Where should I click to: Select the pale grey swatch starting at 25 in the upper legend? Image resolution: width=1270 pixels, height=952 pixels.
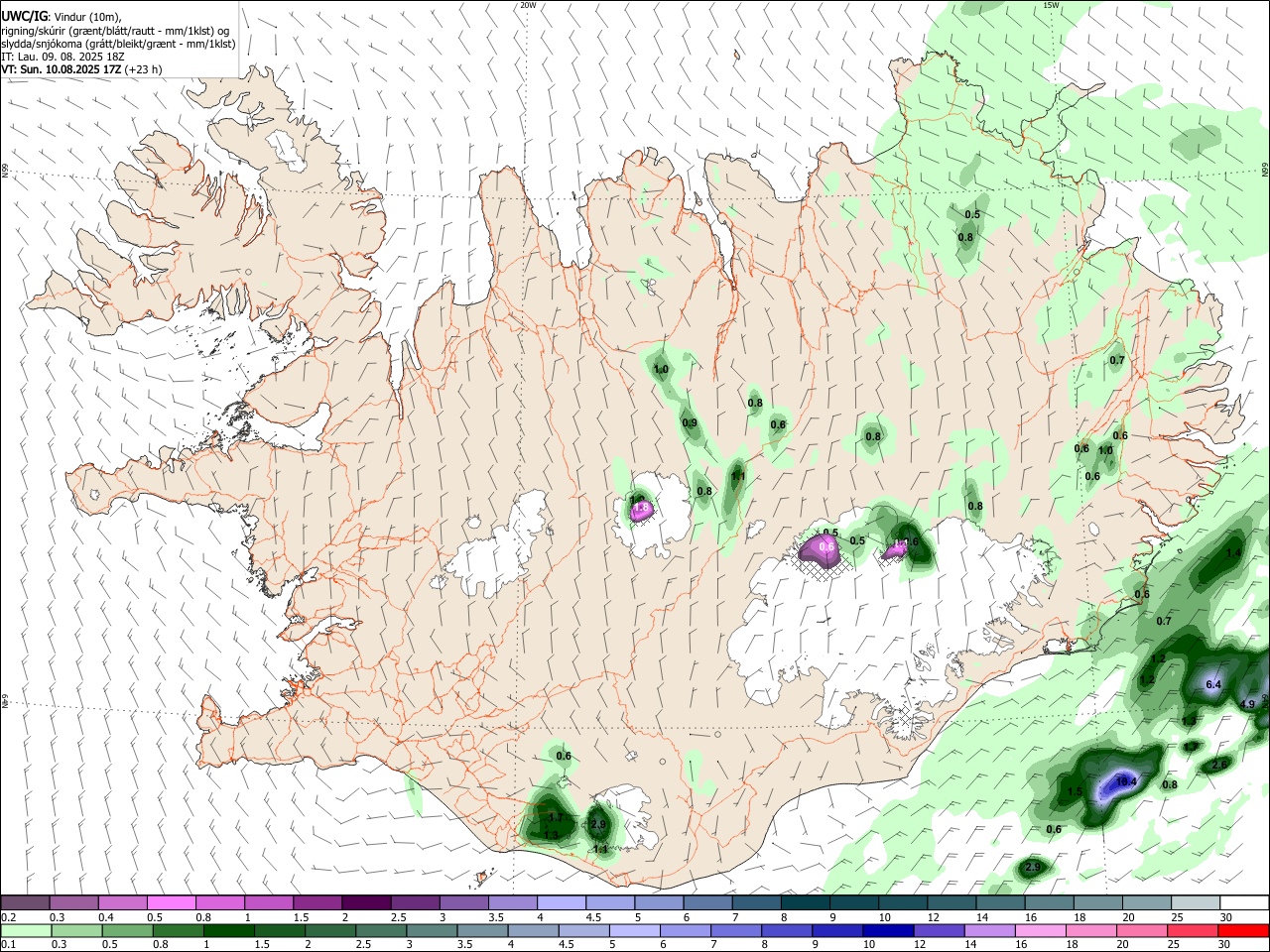1195,902
